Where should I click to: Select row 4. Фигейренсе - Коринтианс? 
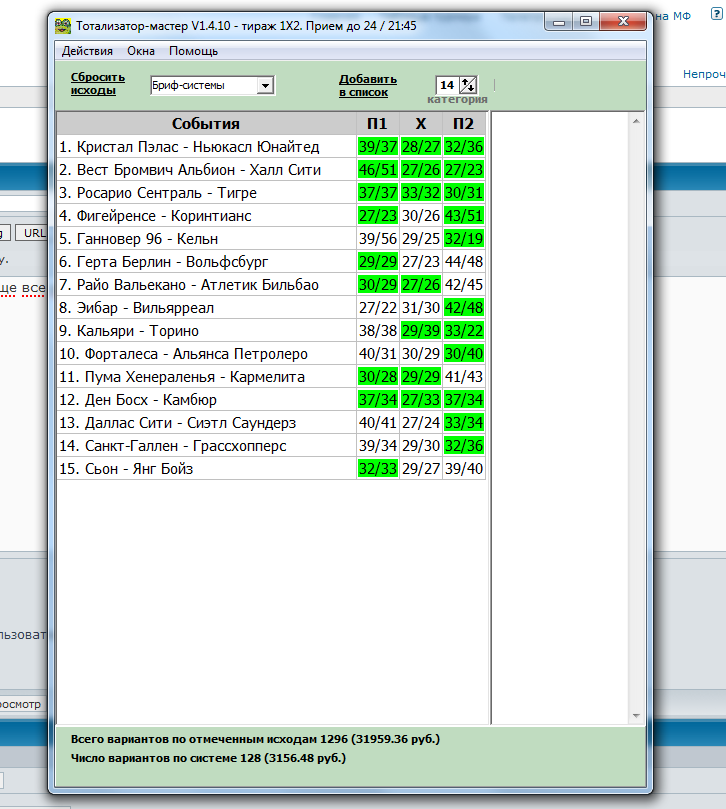click(x=206, y=216)
